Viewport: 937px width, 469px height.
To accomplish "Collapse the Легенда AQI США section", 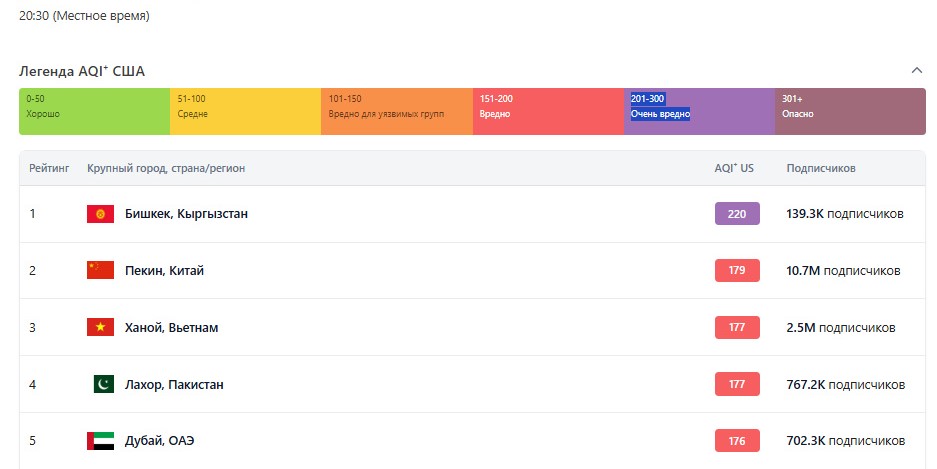I will [x=916, y=71].
